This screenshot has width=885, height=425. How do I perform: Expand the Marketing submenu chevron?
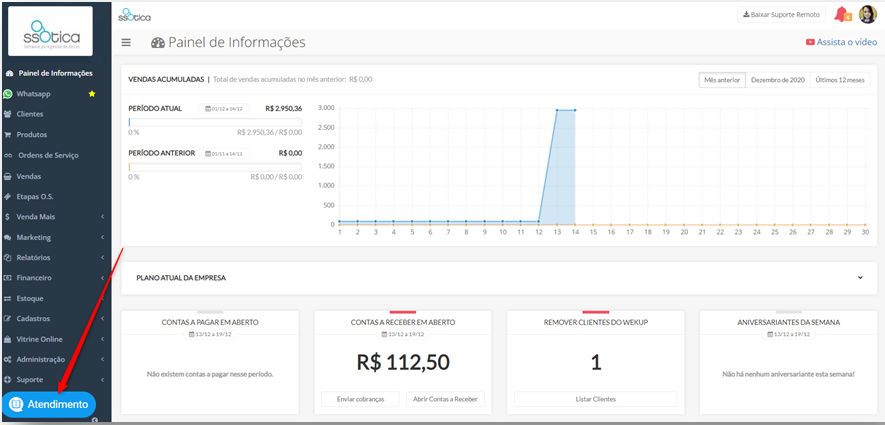click(x=103, y=238)
